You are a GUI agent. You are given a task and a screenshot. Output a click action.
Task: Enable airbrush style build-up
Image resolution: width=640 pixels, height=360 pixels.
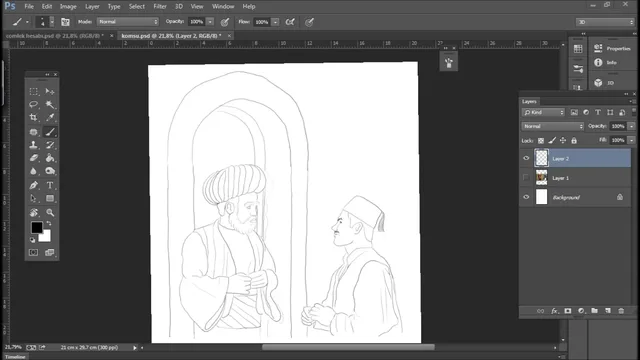pyautogui.click(x=290, y=22)
